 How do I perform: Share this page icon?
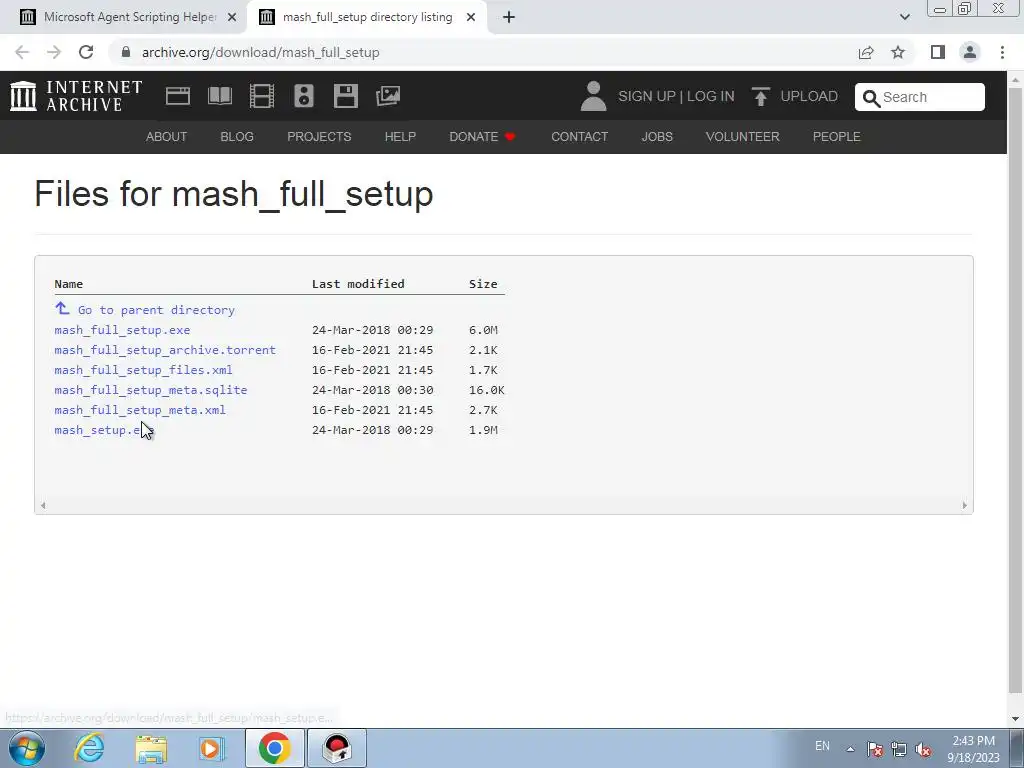click(x=866, y=52)
